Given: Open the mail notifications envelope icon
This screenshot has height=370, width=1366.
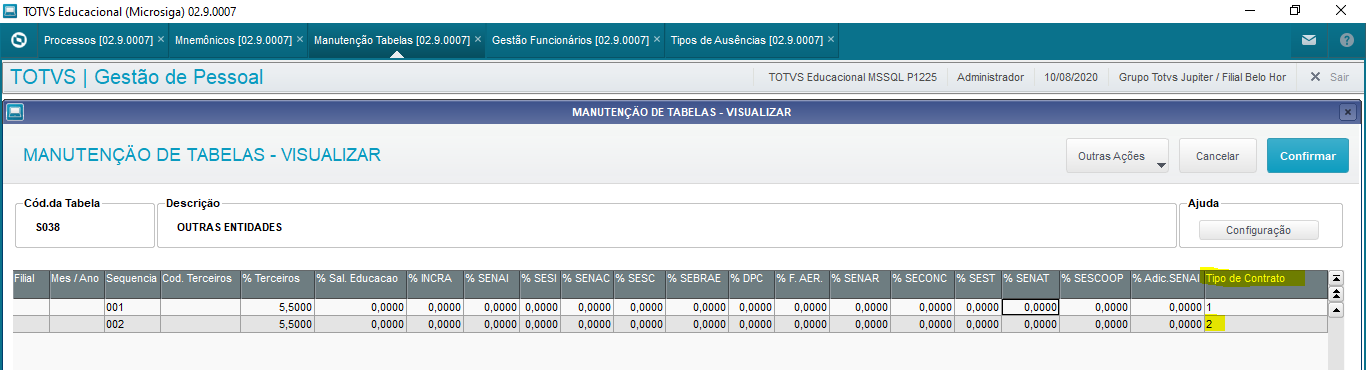Looking at the screenshot, I should click(x=1308, y=40).
